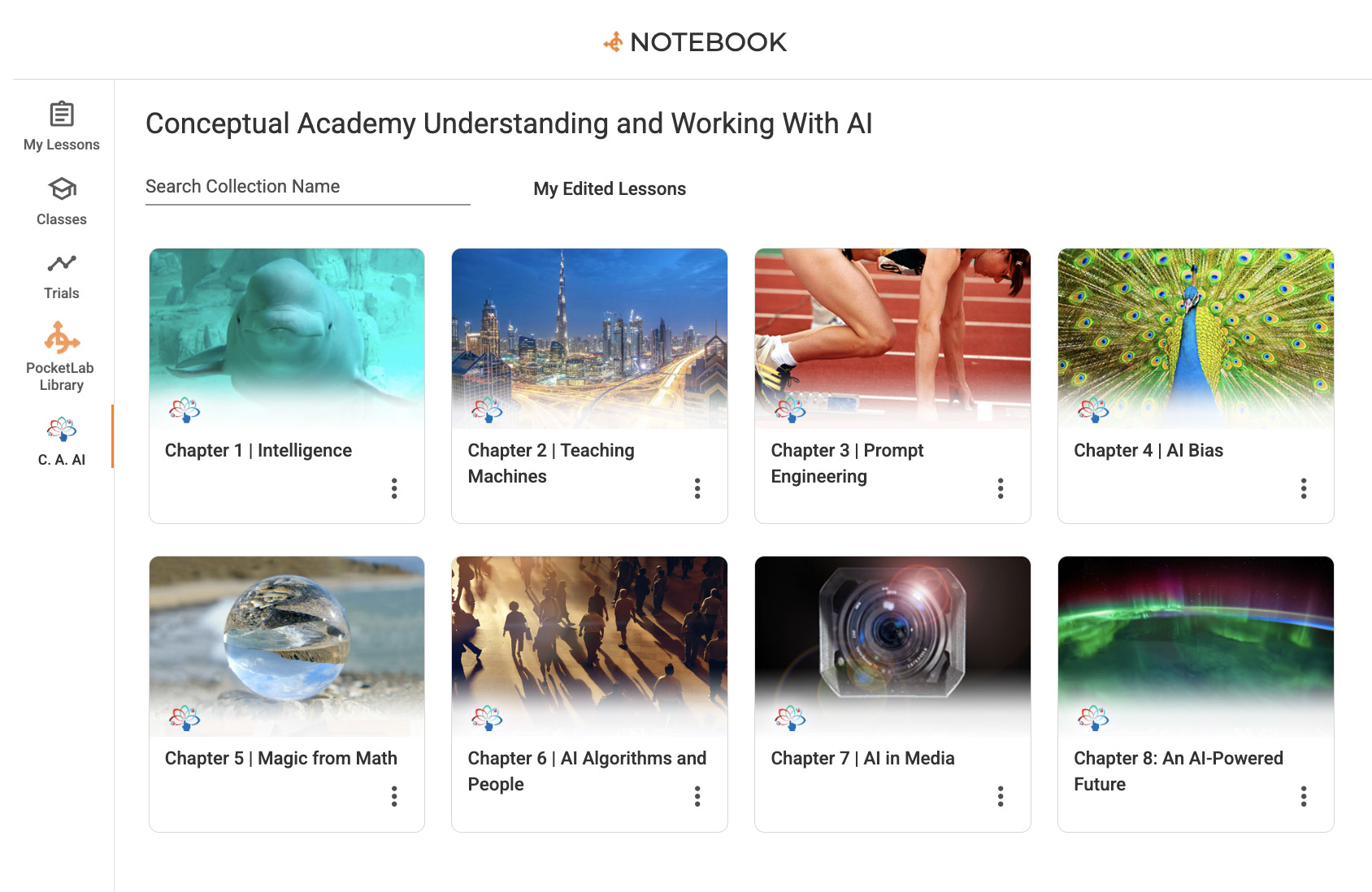Click the beluga whale thumbnail
The image size is (1372, 892).
[287, 325]
